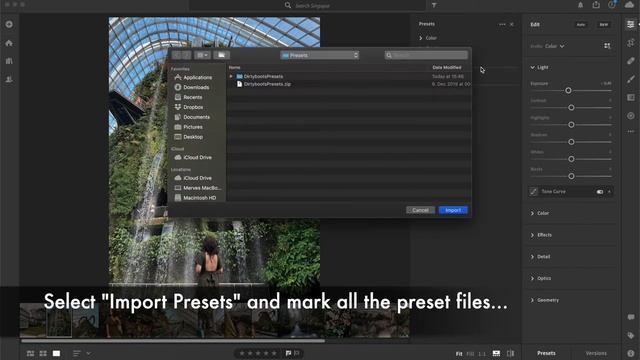Select the Radial Gradient tool
The height and width of the screenshot is (360, 640).
[631, 116]
